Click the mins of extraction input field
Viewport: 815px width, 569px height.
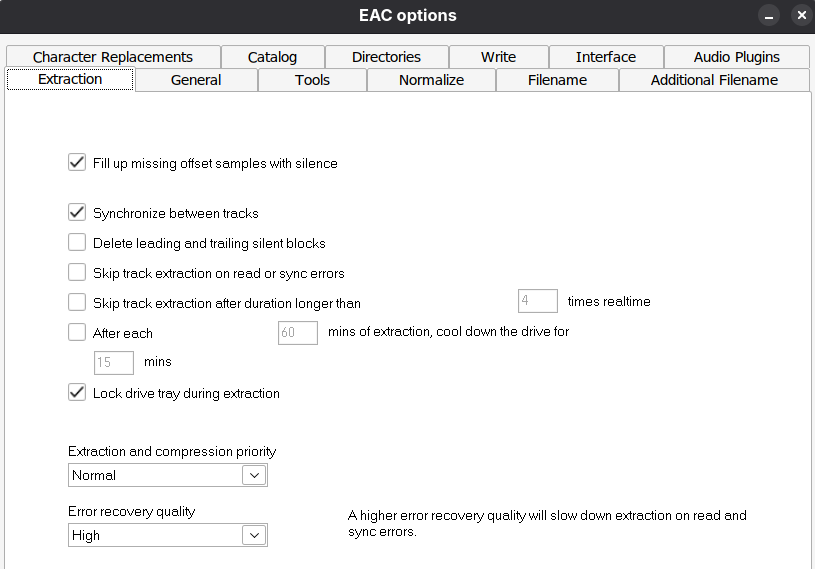[x=297, y=332]
